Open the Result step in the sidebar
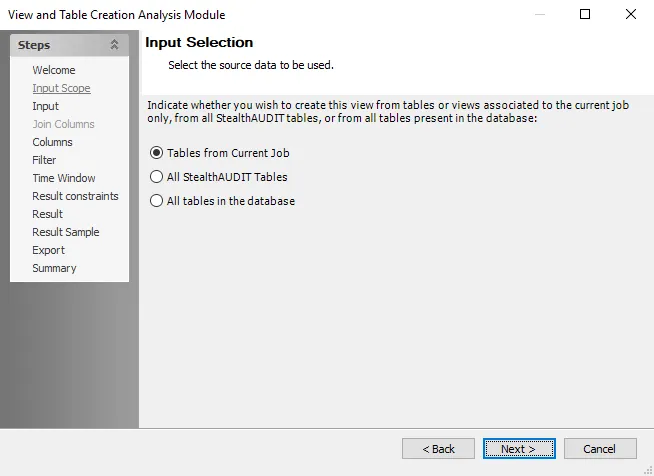 [x=48, y=214]
